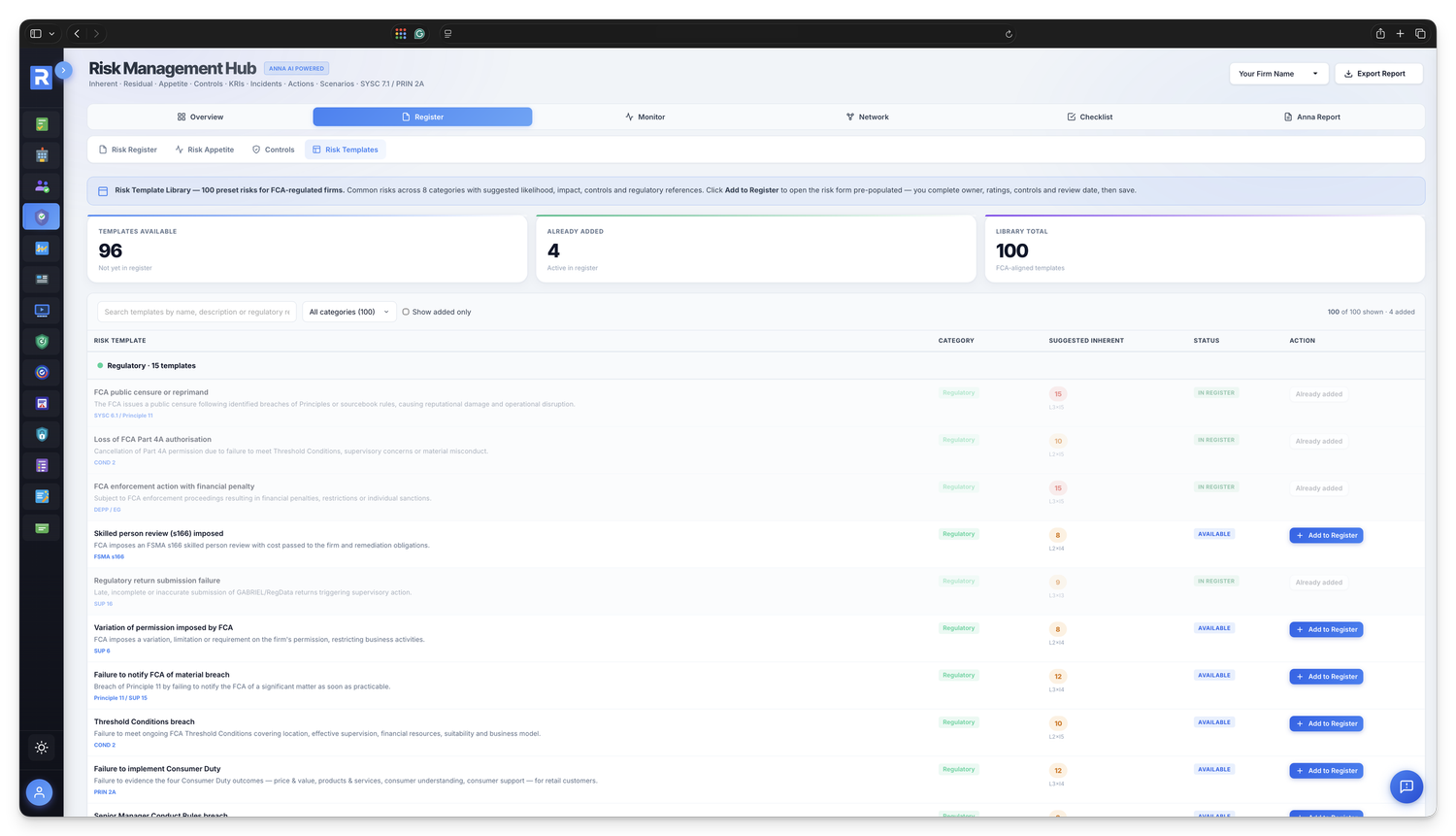Open the building grid sidebar icon

[x=42, y=155]
